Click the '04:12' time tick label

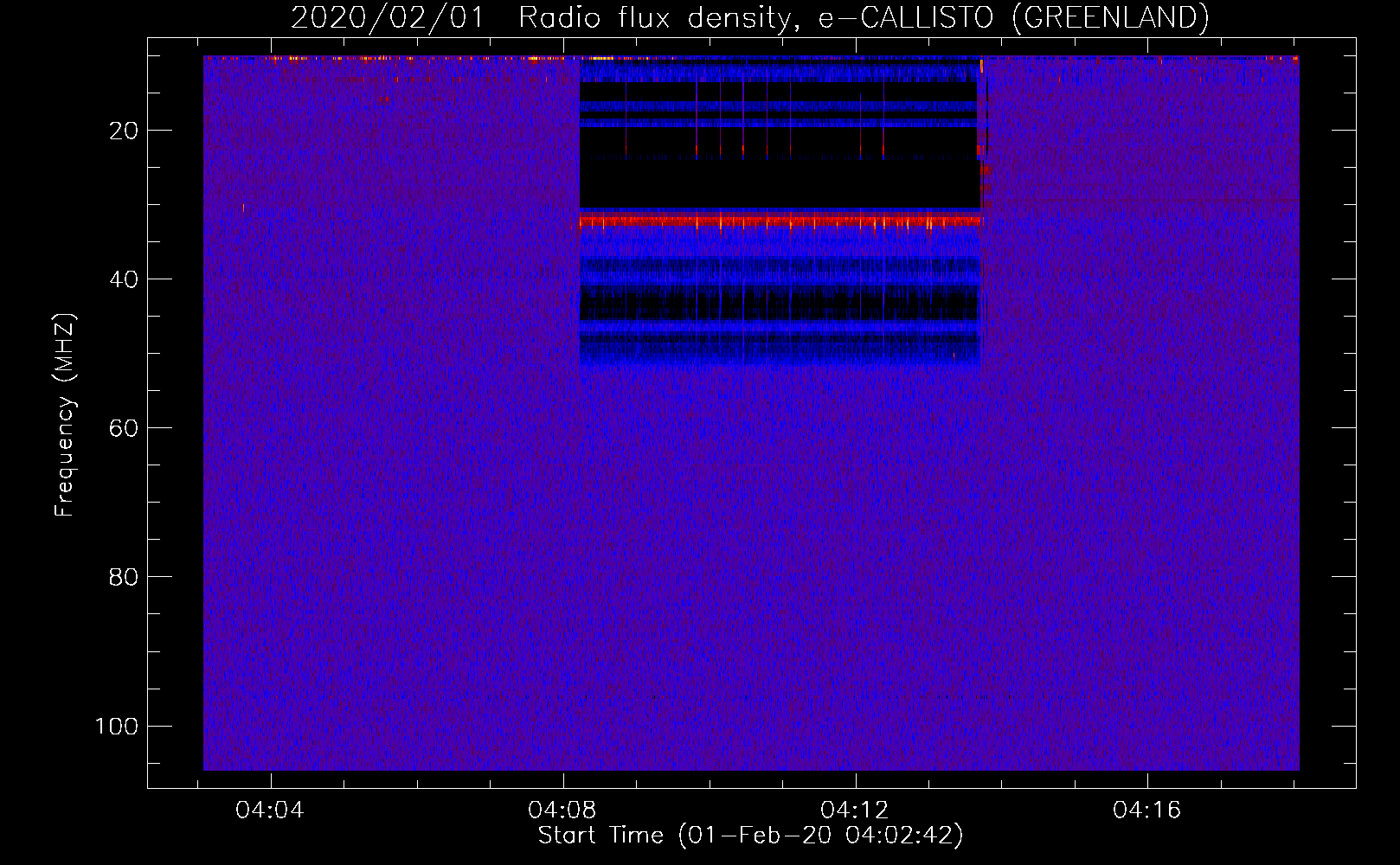[x=855, y=811]
